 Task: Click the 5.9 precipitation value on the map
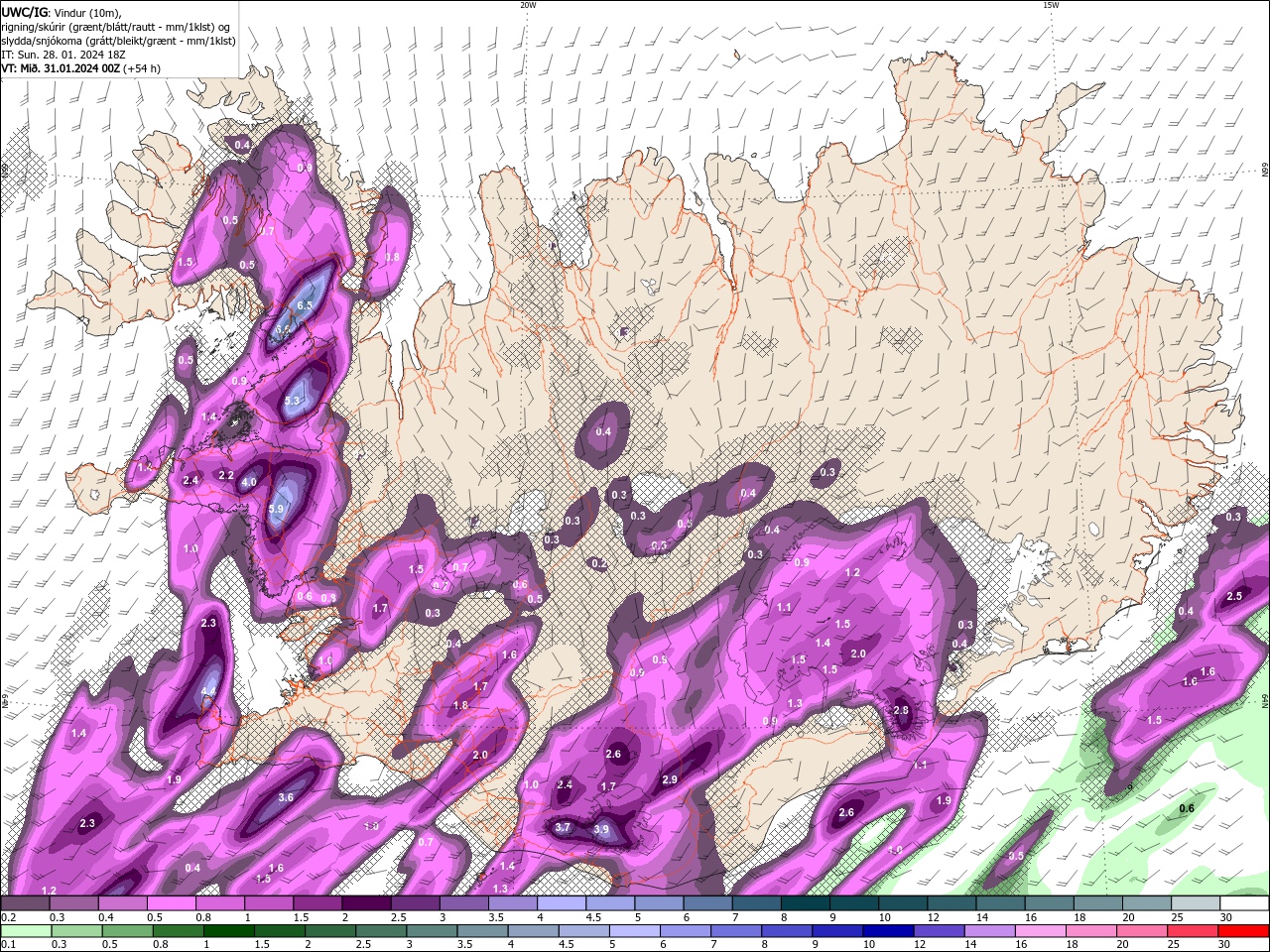tap(276, 509)
